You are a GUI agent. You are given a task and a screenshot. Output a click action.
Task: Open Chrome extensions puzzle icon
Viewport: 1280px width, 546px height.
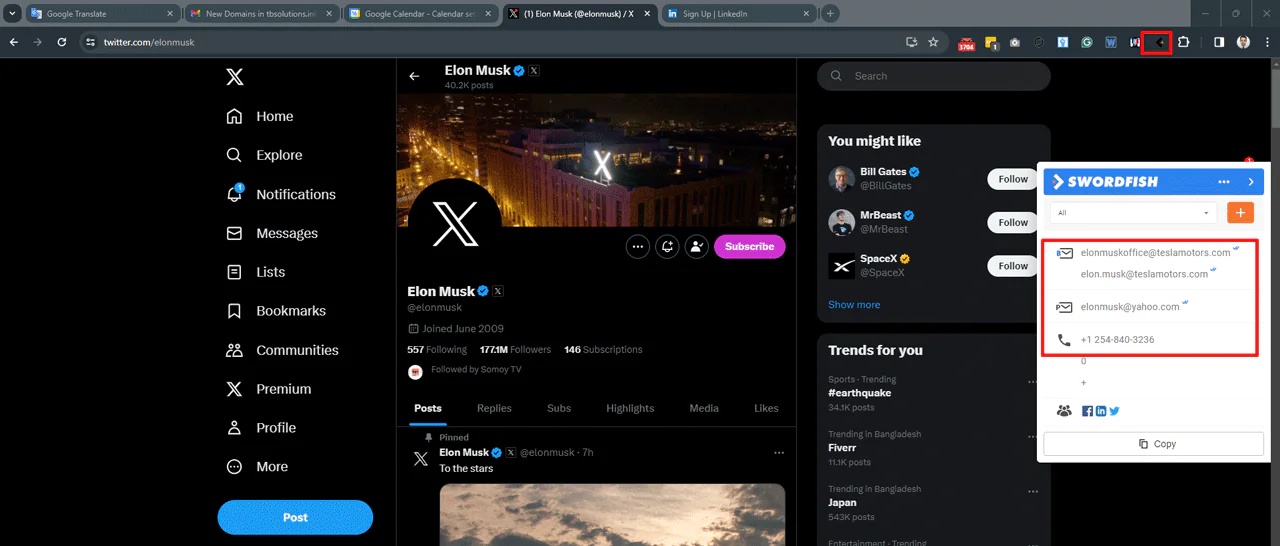1183,42
